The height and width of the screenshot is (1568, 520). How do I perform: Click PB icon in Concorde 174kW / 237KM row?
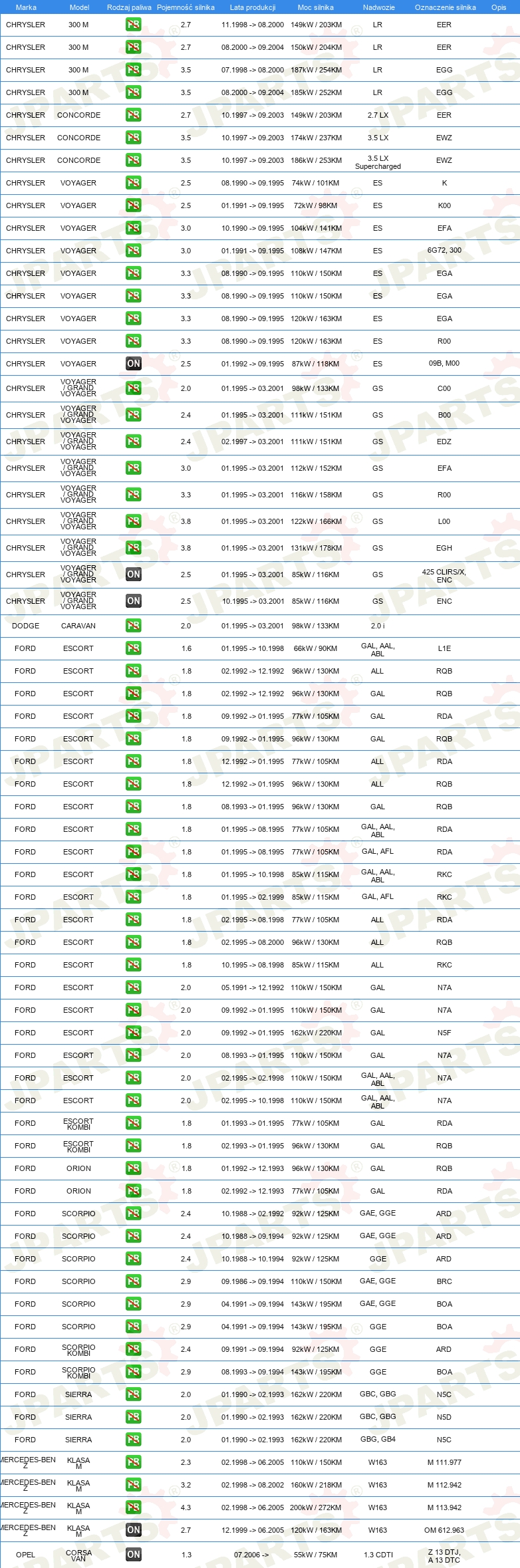(x=134, y=138)
